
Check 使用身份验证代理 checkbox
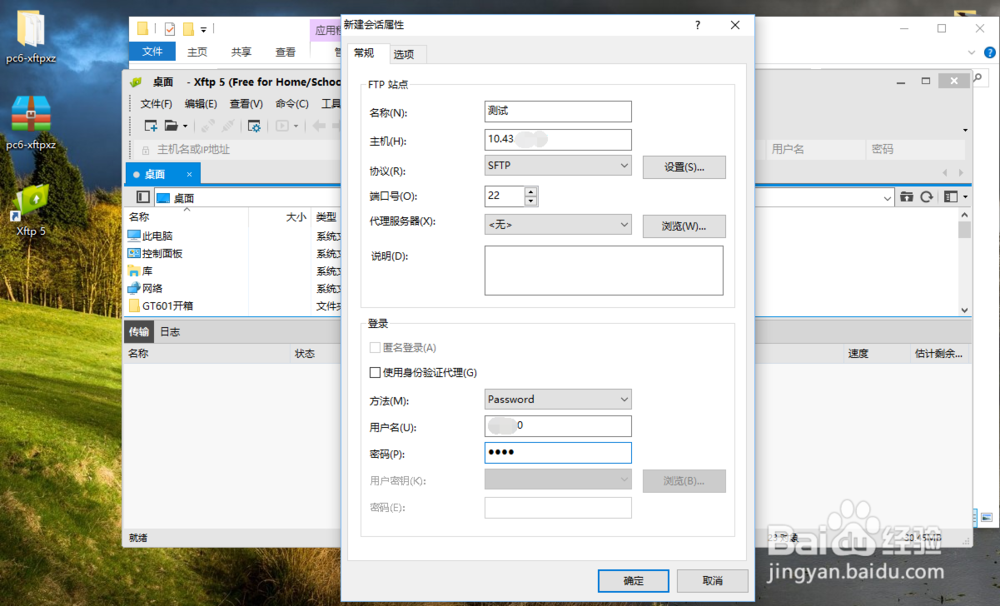pos(375,373)
